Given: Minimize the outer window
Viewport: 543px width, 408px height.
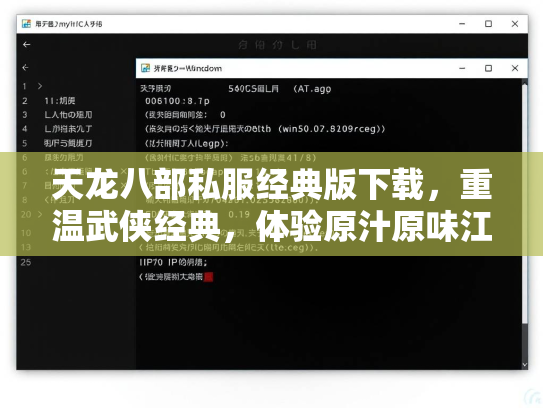Looking at the screenshot, I should click(462, 24).
